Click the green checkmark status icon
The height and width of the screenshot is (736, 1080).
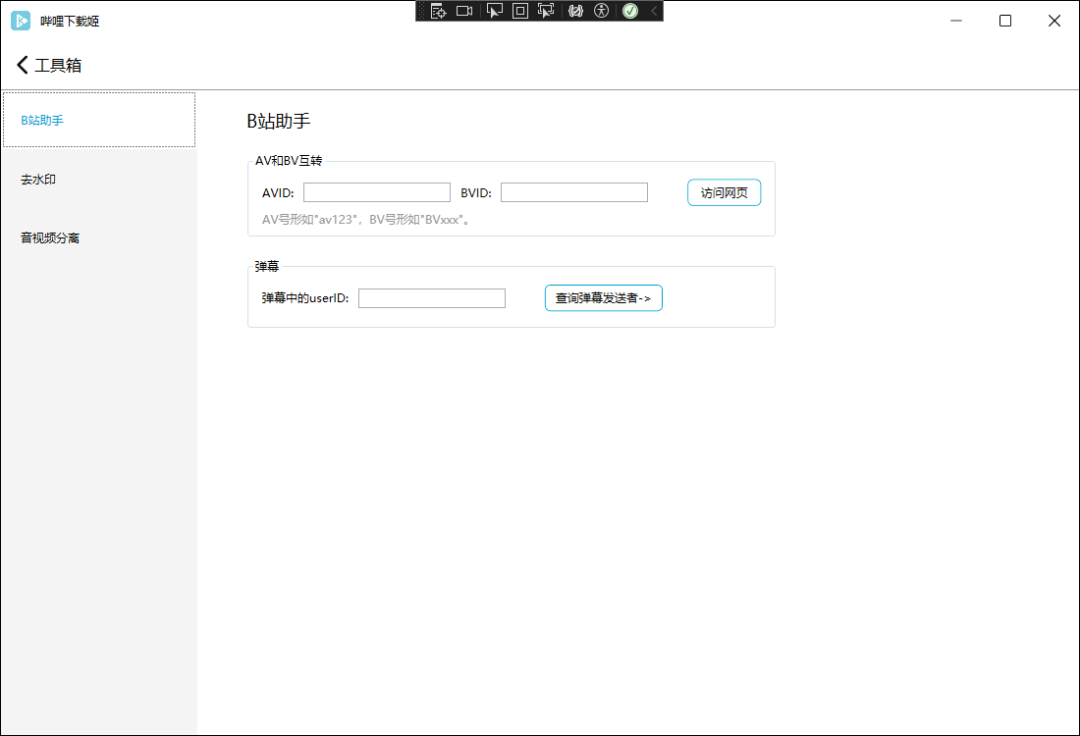click(630, 11)
